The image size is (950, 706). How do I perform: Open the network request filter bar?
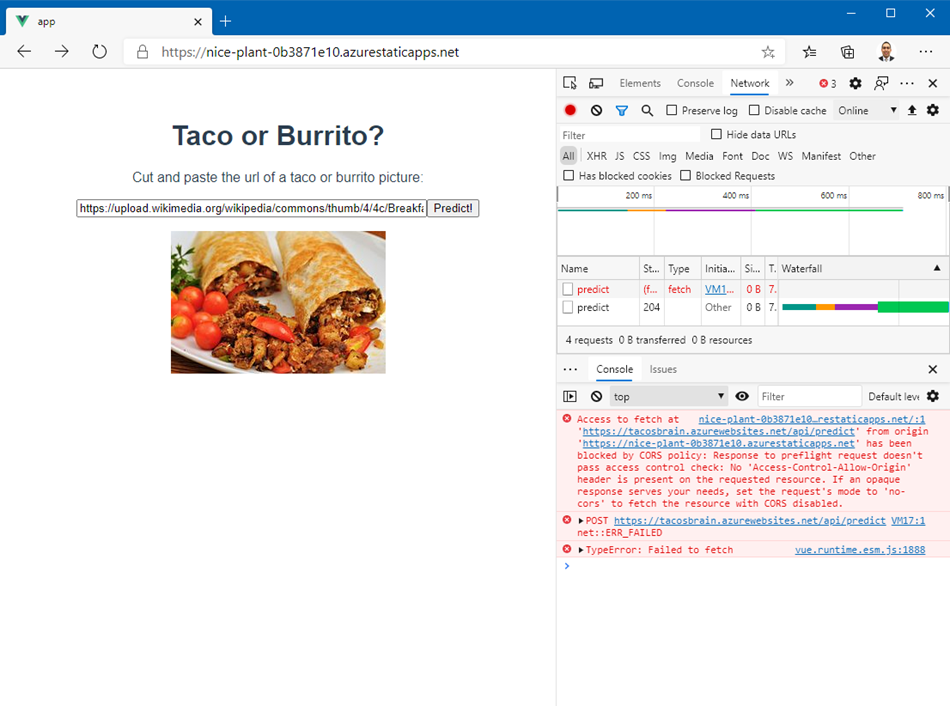click(x=620, y=110)
